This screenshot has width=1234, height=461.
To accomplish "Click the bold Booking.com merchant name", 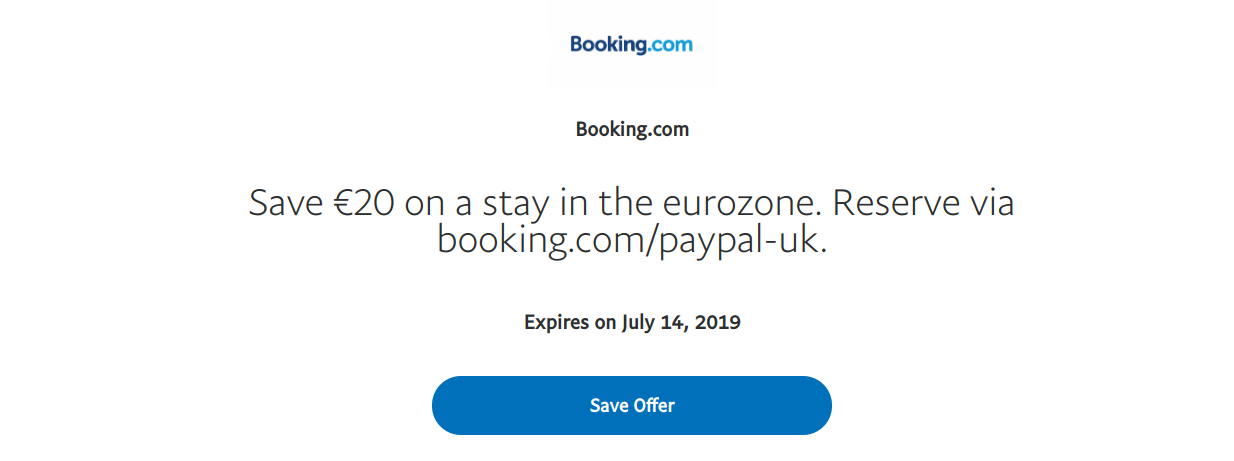I will (x=632, y=129).
